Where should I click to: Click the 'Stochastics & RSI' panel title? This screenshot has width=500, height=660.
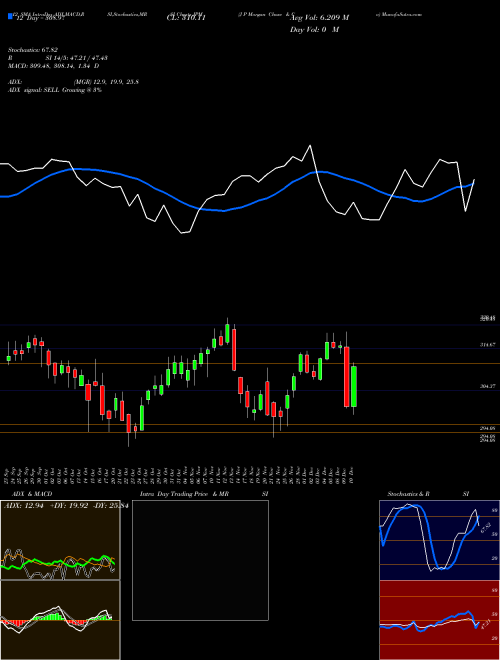click(428, 494)
